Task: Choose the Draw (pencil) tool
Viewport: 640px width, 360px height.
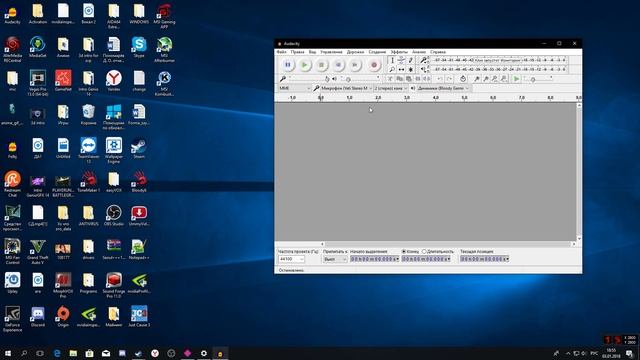Action: click(x=411, y=60)
